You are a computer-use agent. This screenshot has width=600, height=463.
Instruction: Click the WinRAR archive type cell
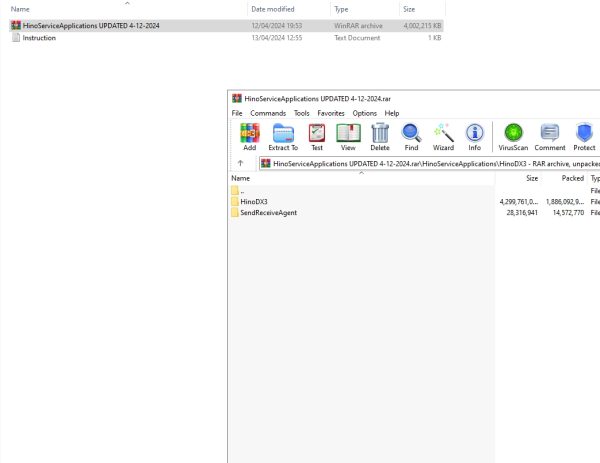coord(358,26)
